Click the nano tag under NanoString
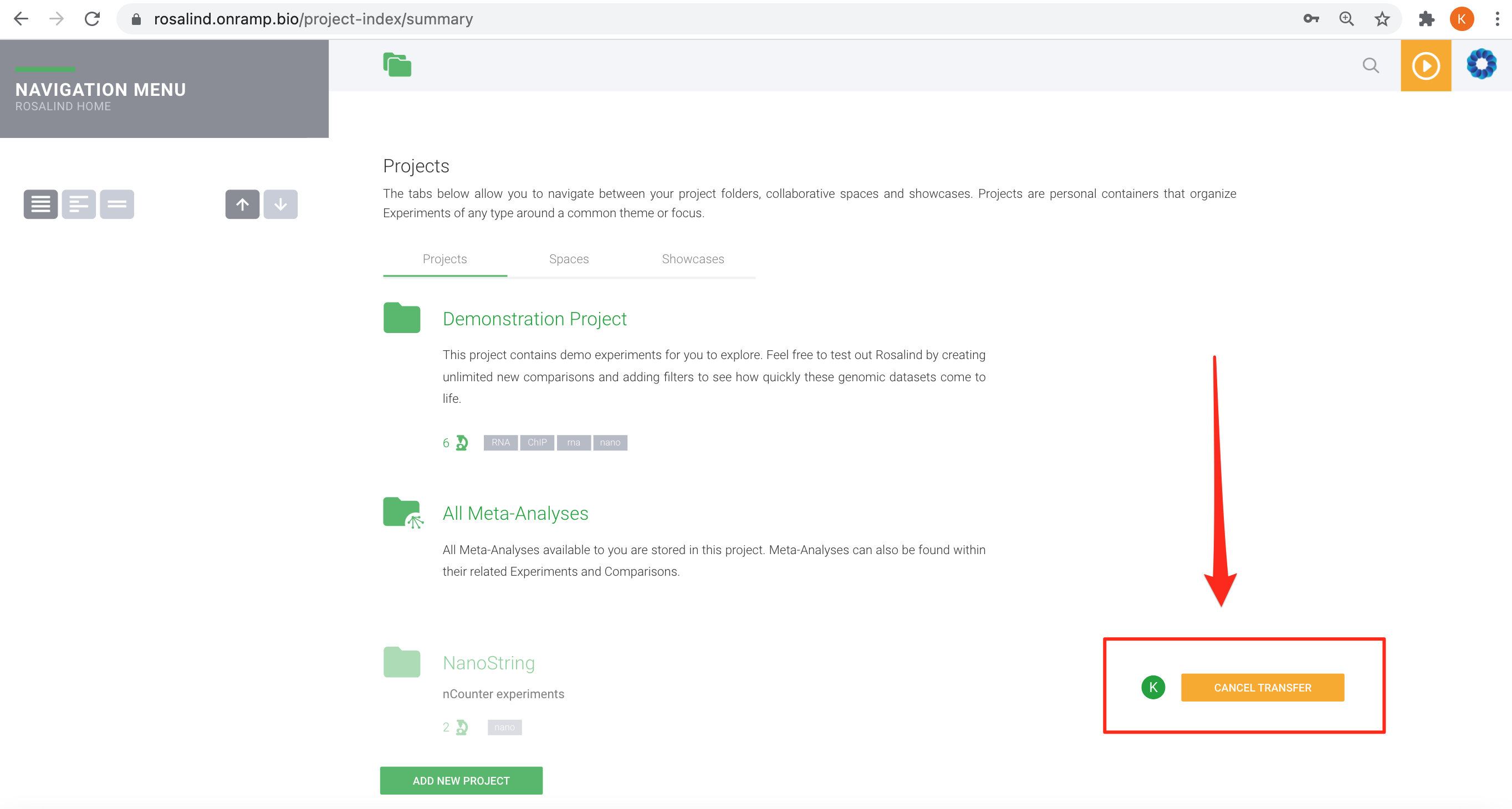The width and height of the screenshot is (1512, 809). click(505, 728)
